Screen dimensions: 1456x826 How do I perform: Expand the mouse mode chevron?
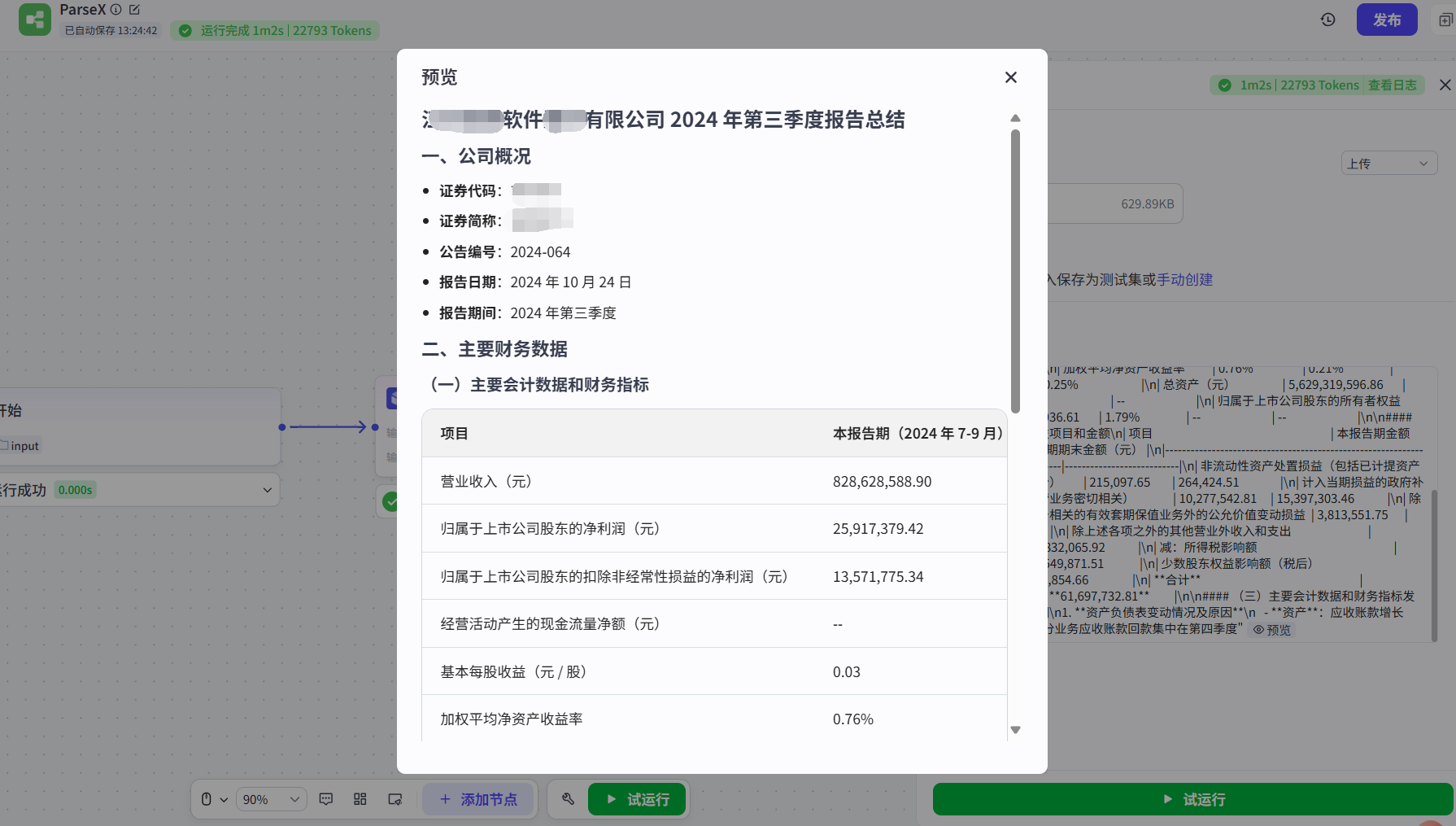(224, 800)
